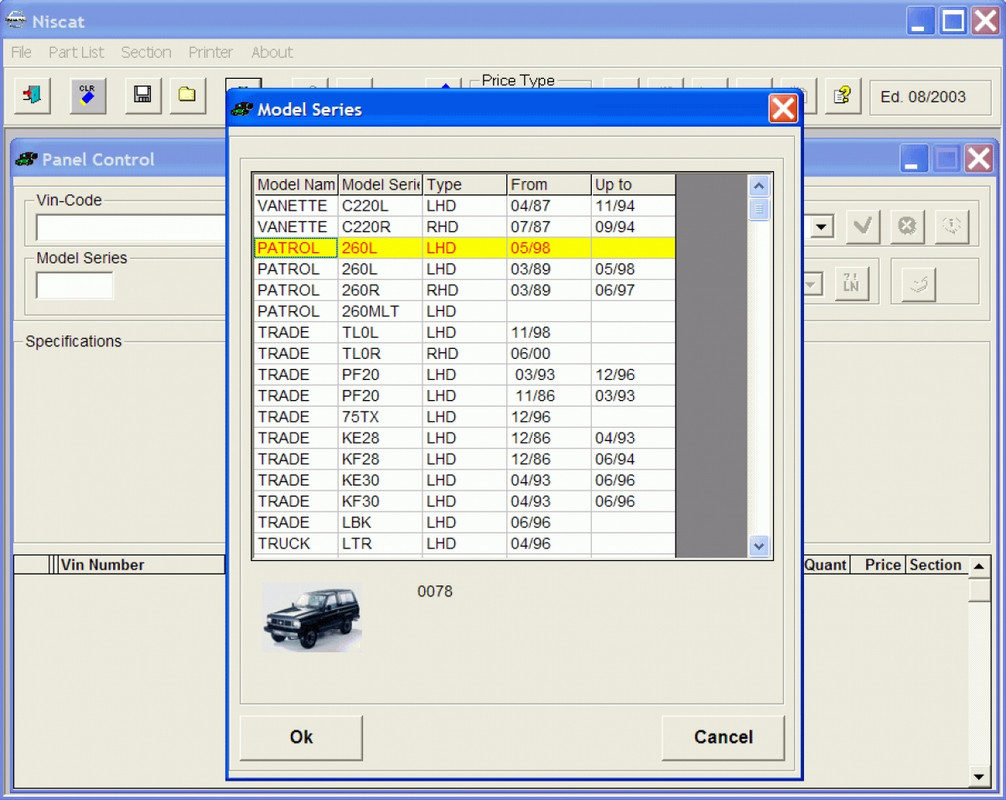Viewport: 1006px width, 800px height.
Task: Confirm selection with the Ok button
Action: 301,737
